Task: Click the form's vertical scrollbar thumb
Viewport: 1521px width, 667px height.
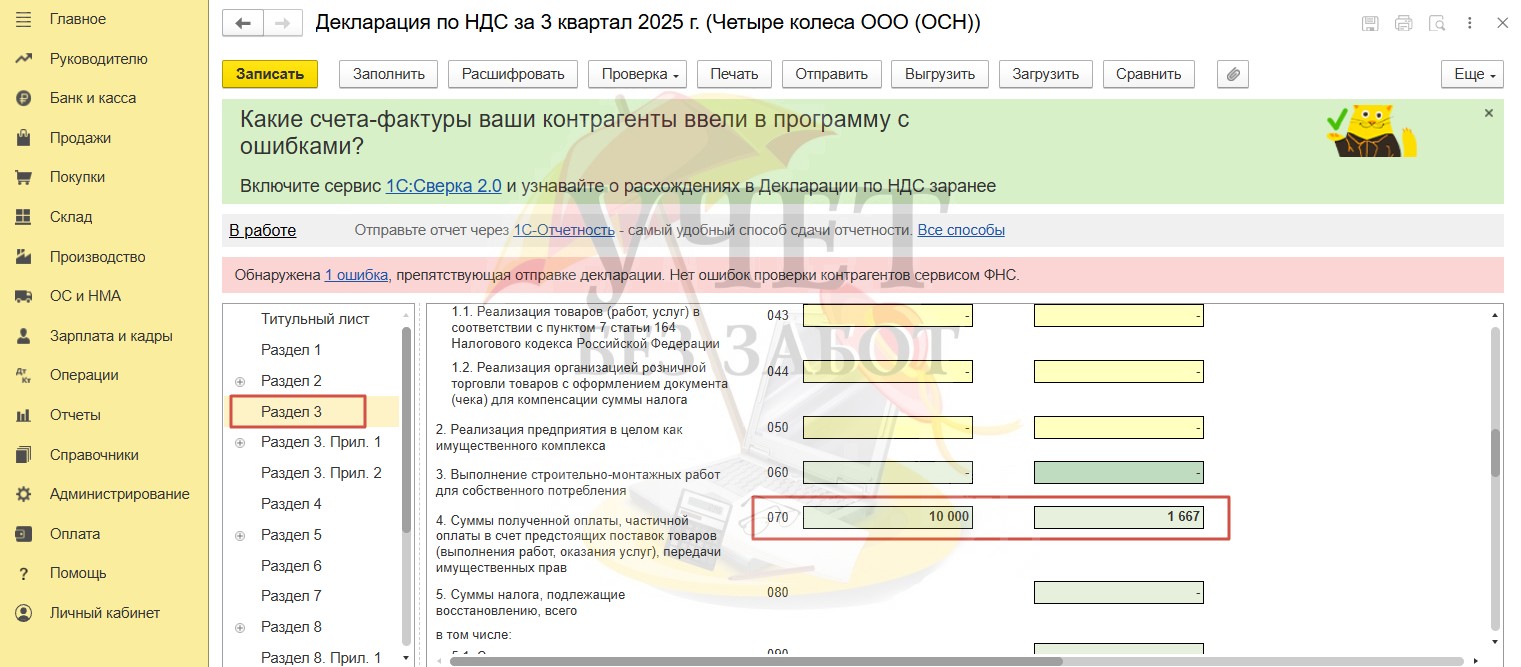Action: (1496, 453)
